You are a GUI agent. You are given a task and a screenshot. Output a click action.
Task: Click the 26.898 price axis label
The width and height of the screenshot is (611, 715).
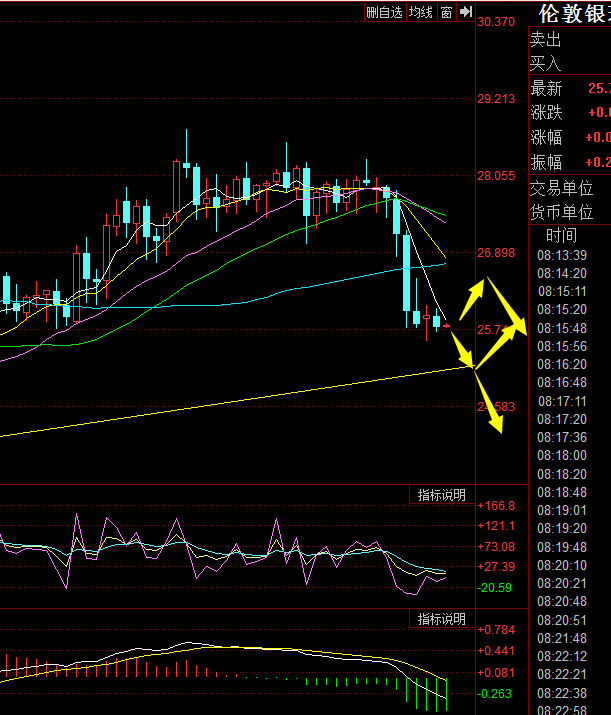coord(496,253)
